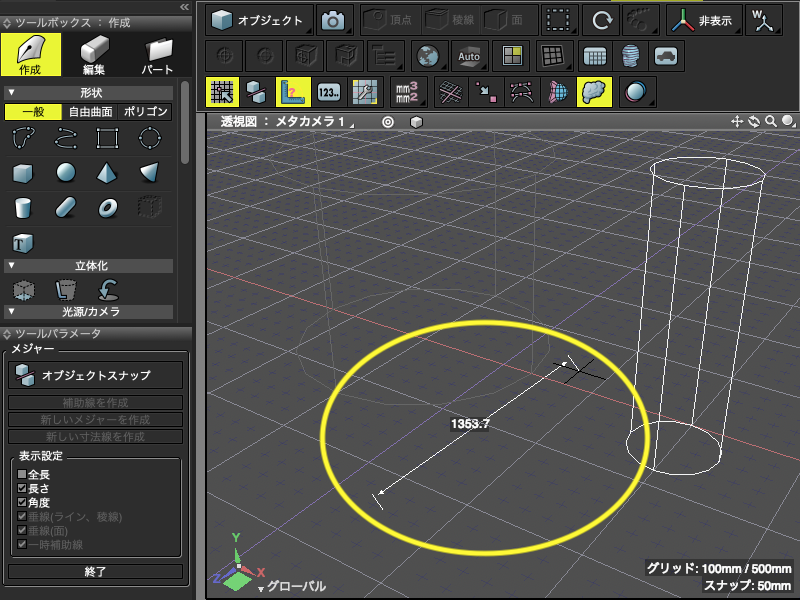Click the ツールパラメータ panel header
This screenshot has width=800, height=600.
96,334
